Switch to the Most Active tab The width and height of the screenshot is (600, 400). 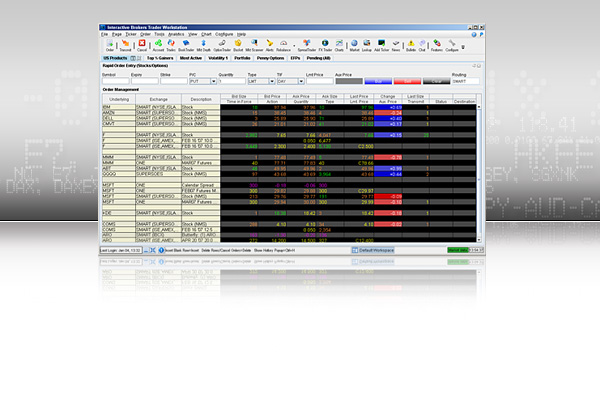tap(191, 58)
